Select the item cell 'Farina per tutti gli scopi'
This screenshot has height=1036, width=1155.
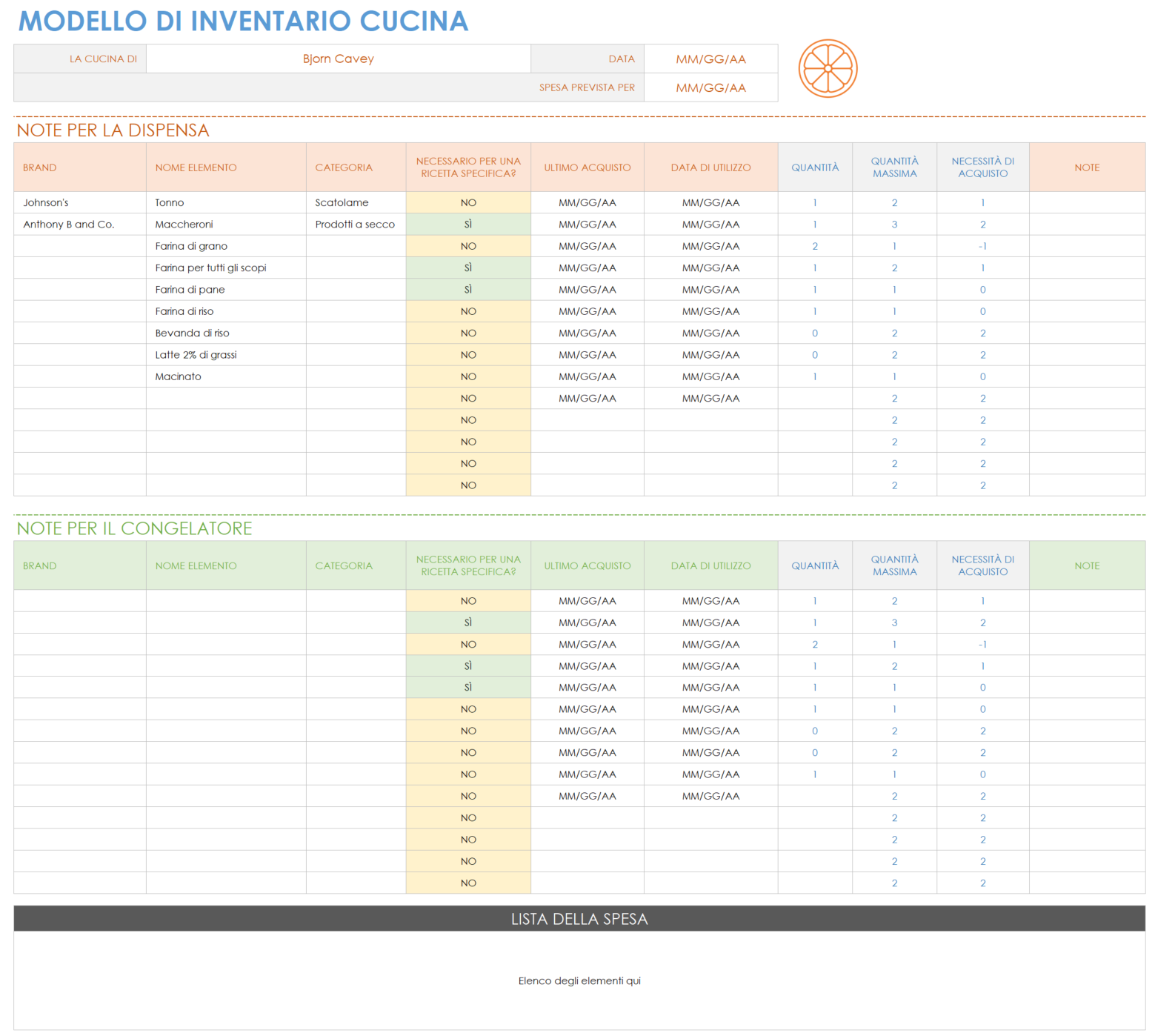pos(226,268)
